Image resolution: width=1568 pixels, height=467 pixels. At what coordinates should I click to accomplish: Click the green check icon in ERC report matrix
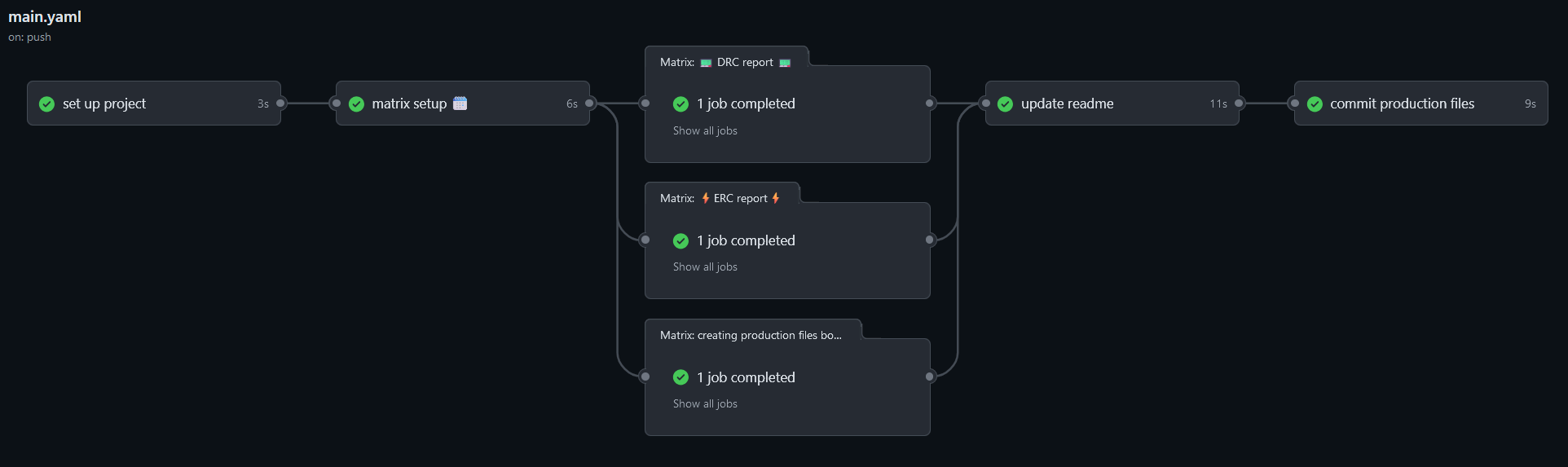[680, 240]
